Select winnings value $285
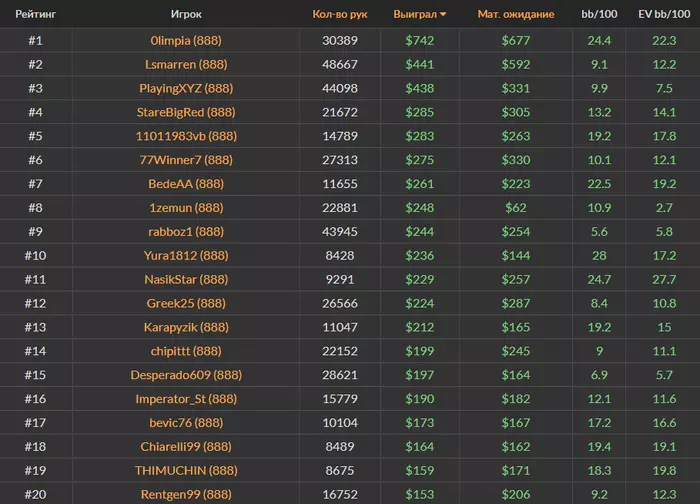Image resolution: width=700 pixels, height=504 pixels. click(419, 112)
